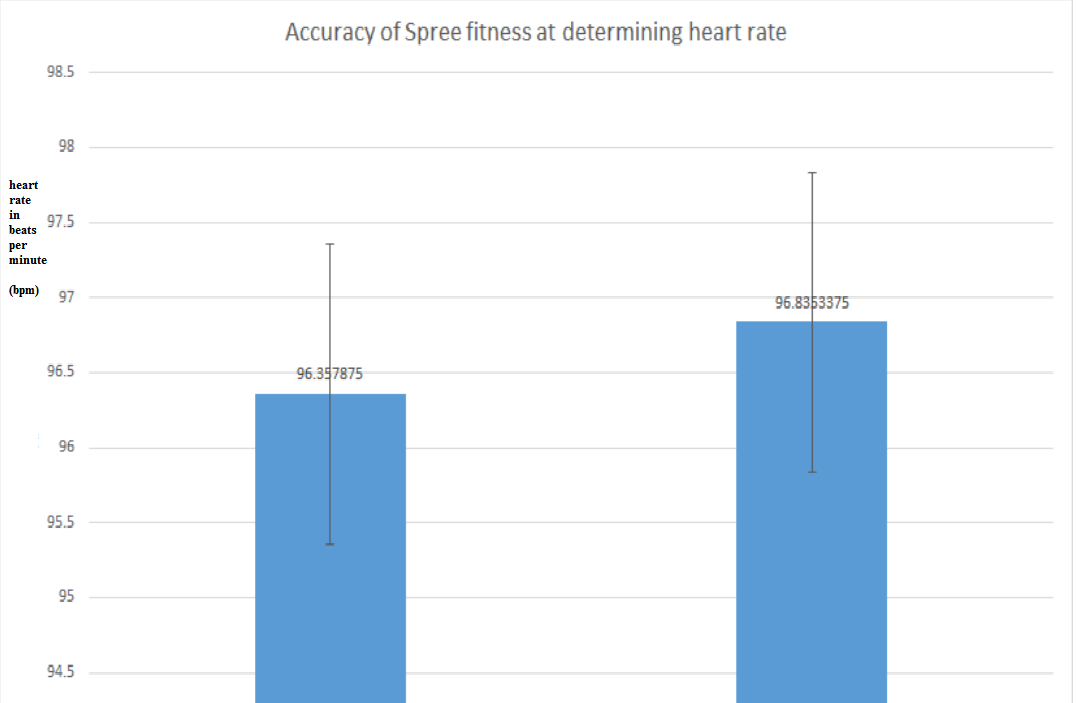Image resolution: width=1076 pixels, height=703 pixels.
Task: Click the heart rate vertical axis title
Action: pos(27,223)
